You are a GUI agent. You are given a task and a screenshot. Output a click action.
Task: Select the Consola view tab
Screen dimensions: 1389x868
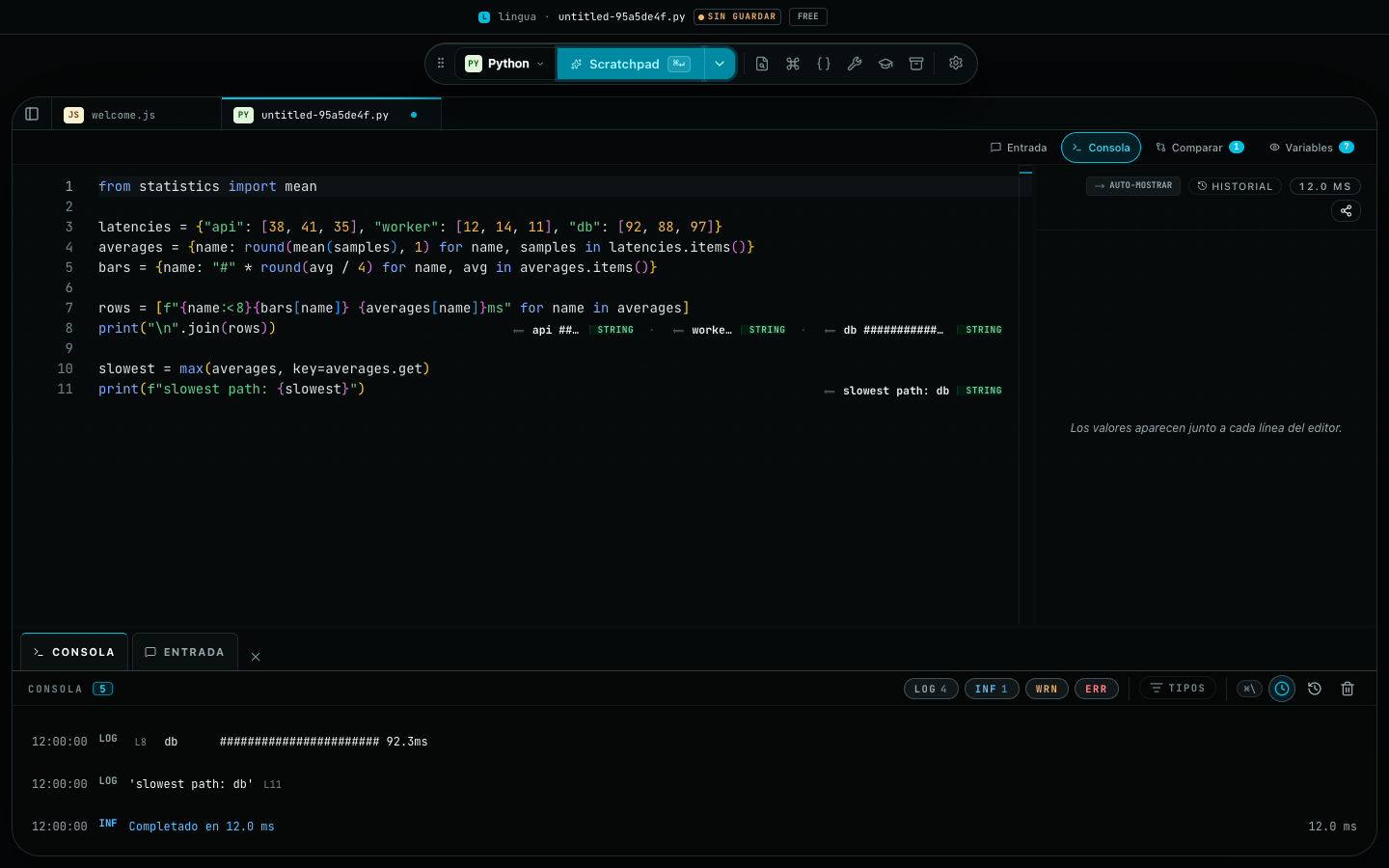(1101, 148)
